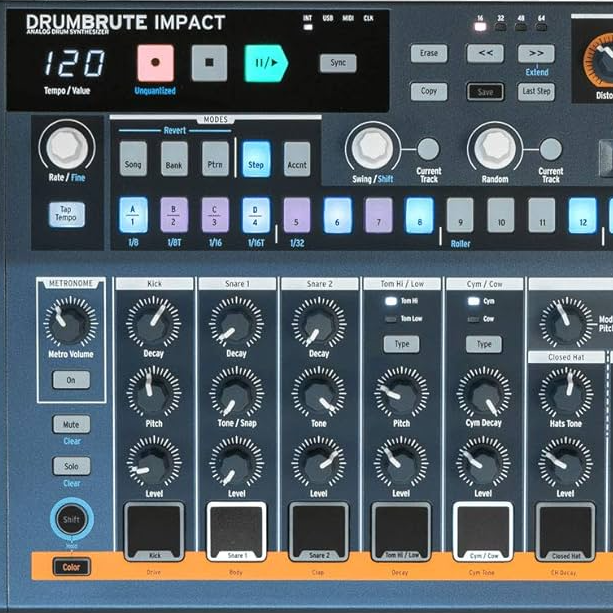The width and height of the screenshot is (613, 613).
Task: Switch to Song mode
Action: point(133,159)
